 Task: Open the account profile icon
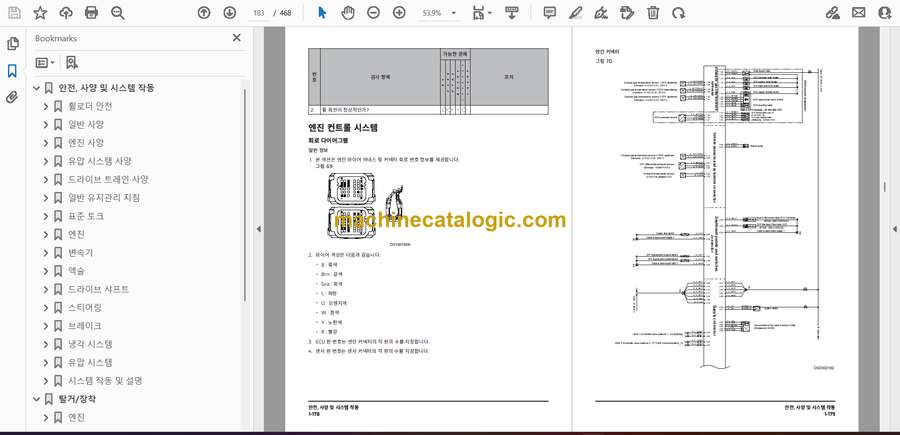[x=885, y=13]
